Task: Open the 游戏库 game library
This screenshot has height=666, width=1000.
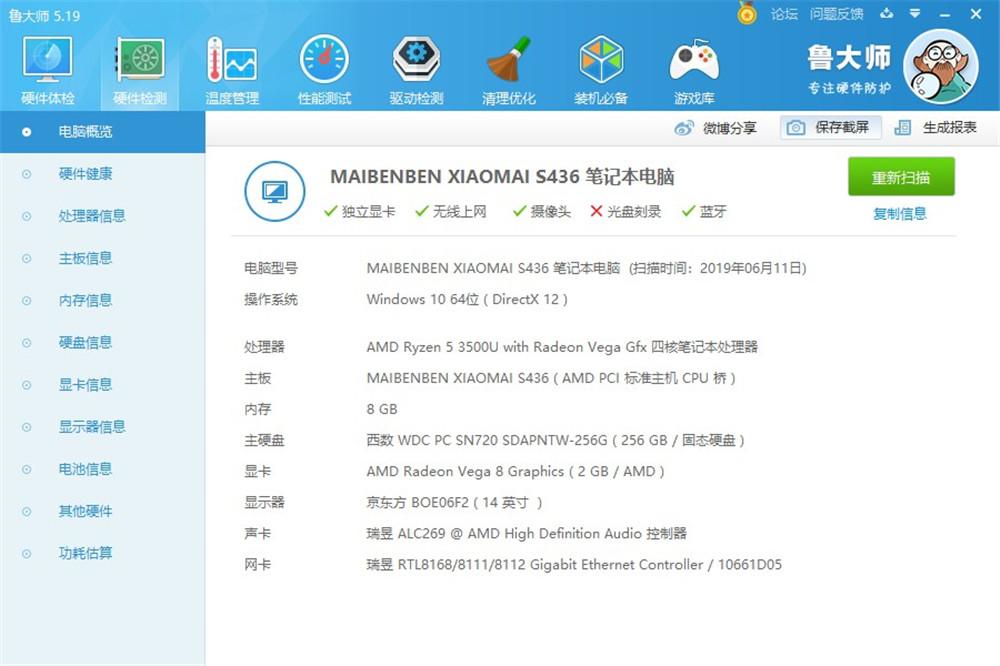Action: [693, 66]
